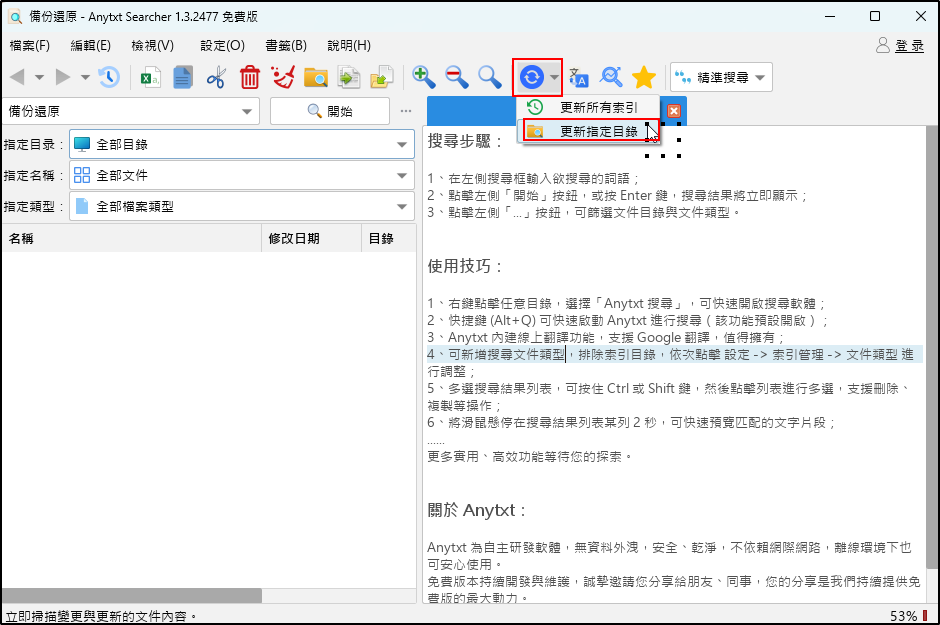The width and height of the screenshot is (940, 625).
Task: Click the zoom in magnifier icon
Action: (x=424, y=77)
